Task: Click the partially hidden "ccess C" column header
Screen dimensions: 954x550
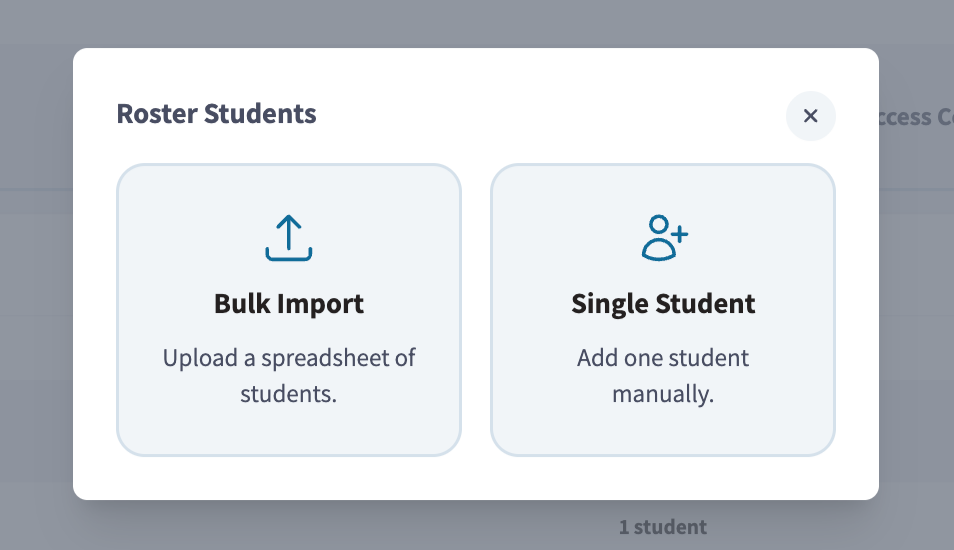Action: tap(916, 117)
